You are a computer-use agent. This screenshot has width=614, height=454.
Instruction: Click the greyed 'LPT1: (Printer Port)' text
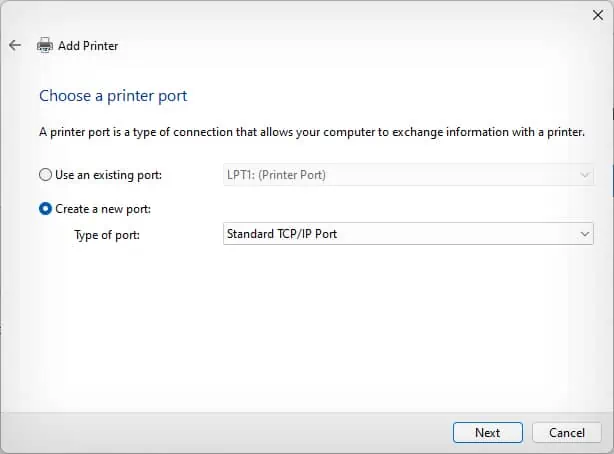pos(277,175)
